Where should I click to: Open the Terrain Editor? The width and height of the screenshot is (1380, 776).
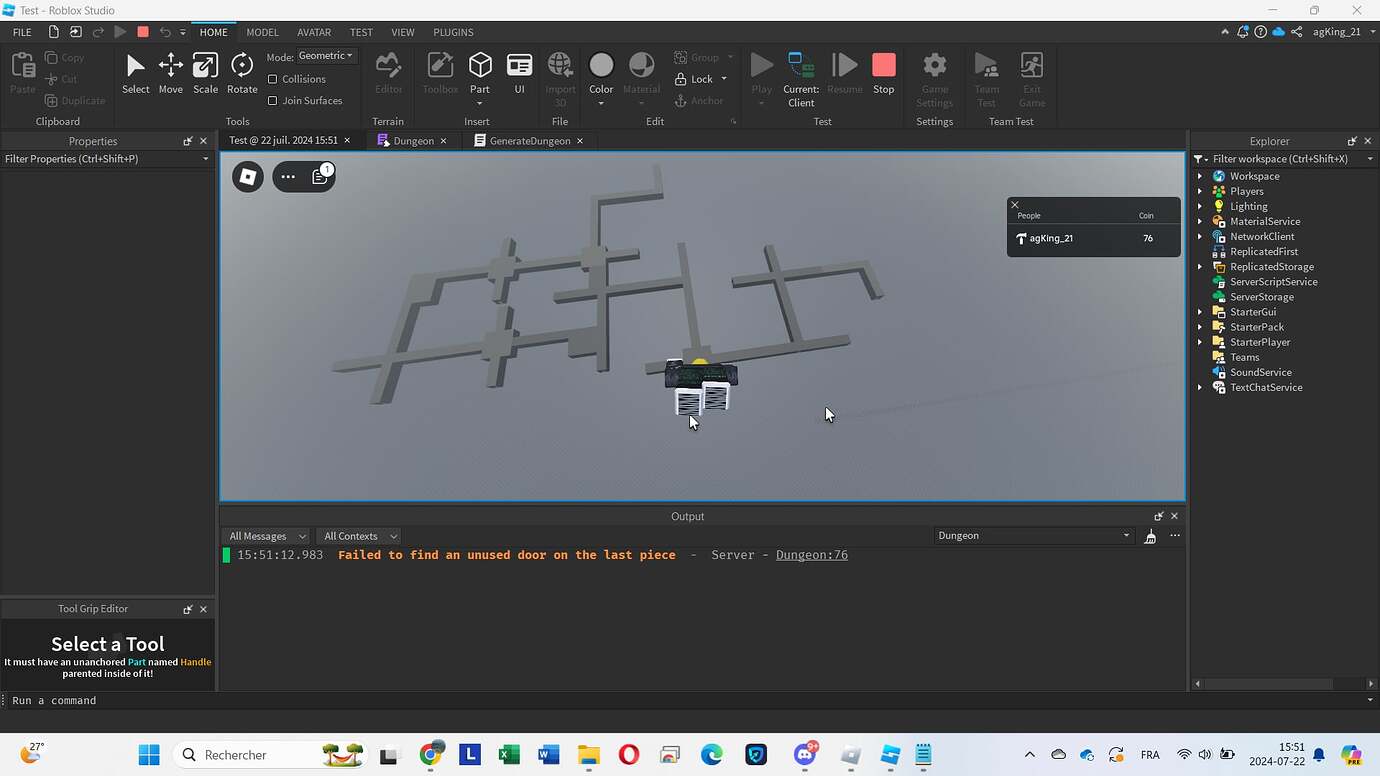point(388,72)
